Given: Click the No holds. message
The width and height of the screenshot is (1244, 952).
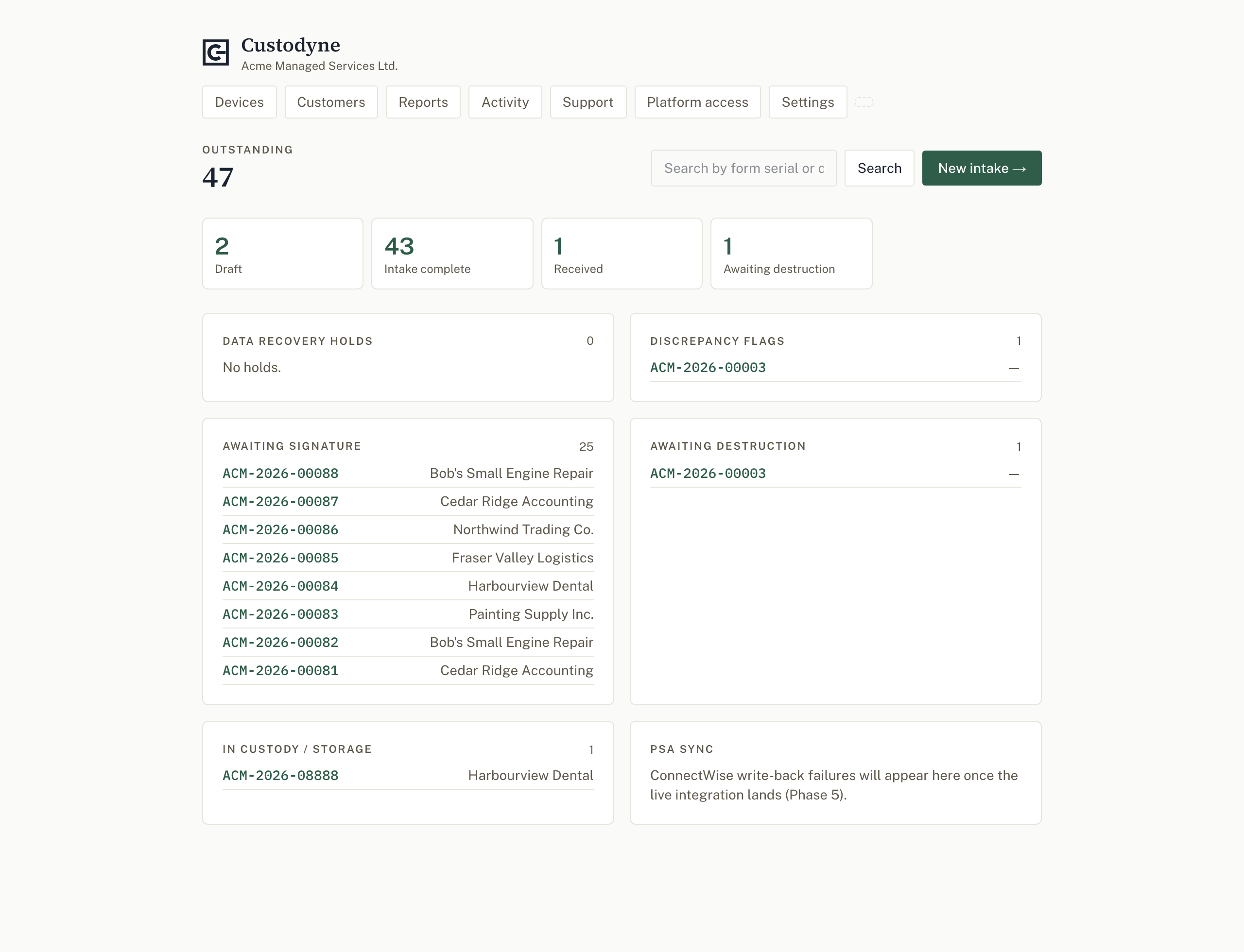Looking at the screenshot, I should [252, 367].
